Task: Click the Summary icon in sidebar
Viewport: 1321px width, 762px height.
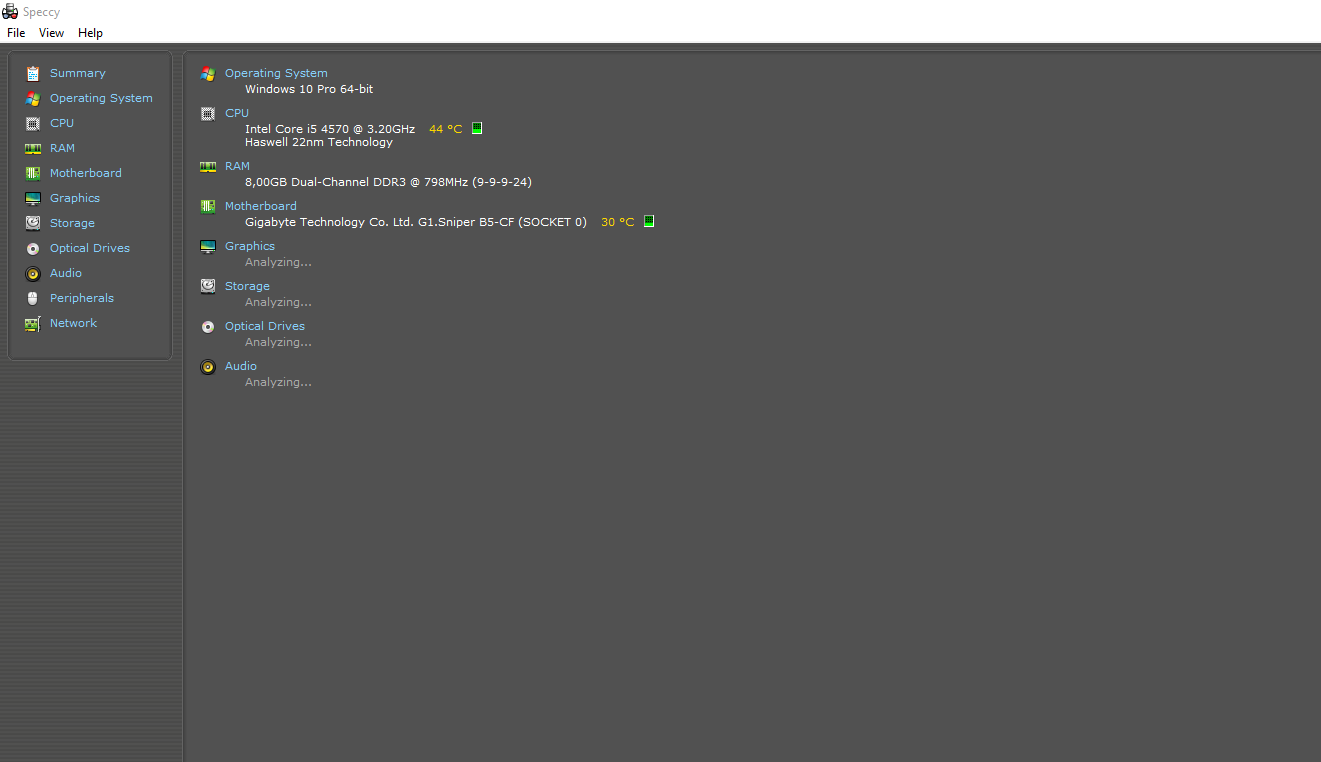Action: [33, 73]
